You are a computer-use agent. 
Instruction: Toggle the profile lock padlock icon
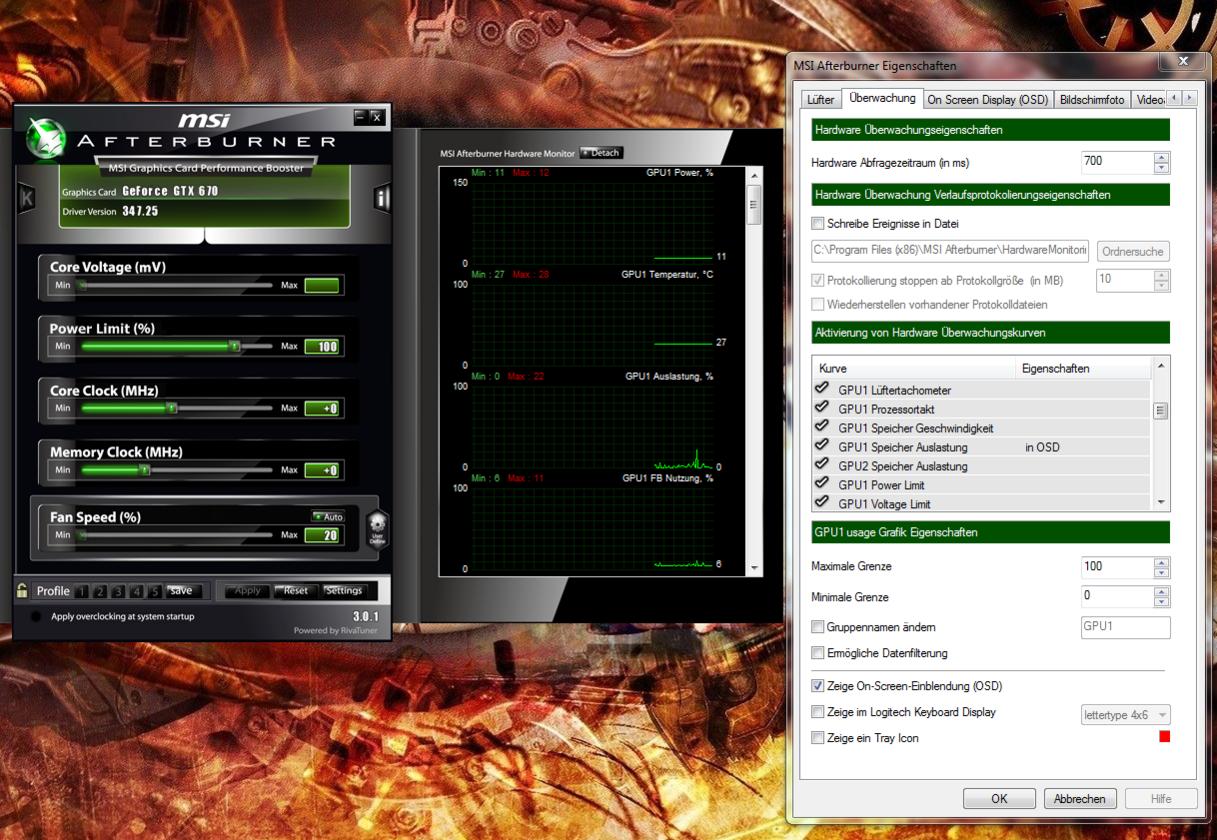tap(23, 590)
